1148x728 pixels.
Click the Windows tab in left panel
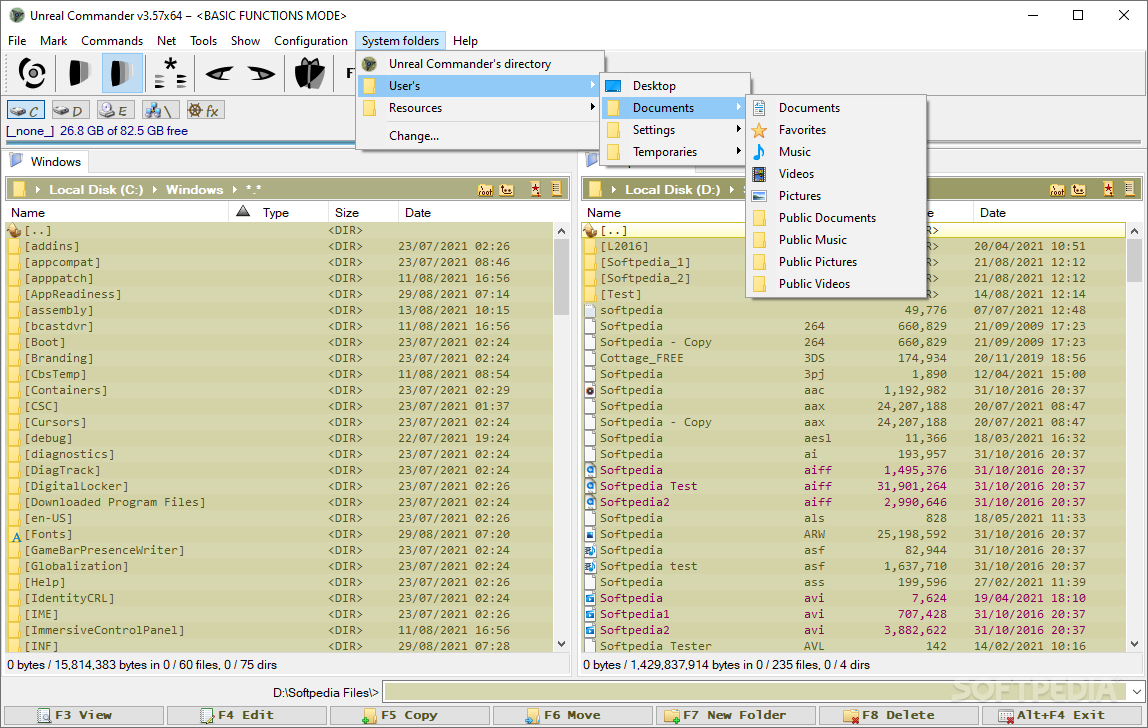tap(47, 161)
